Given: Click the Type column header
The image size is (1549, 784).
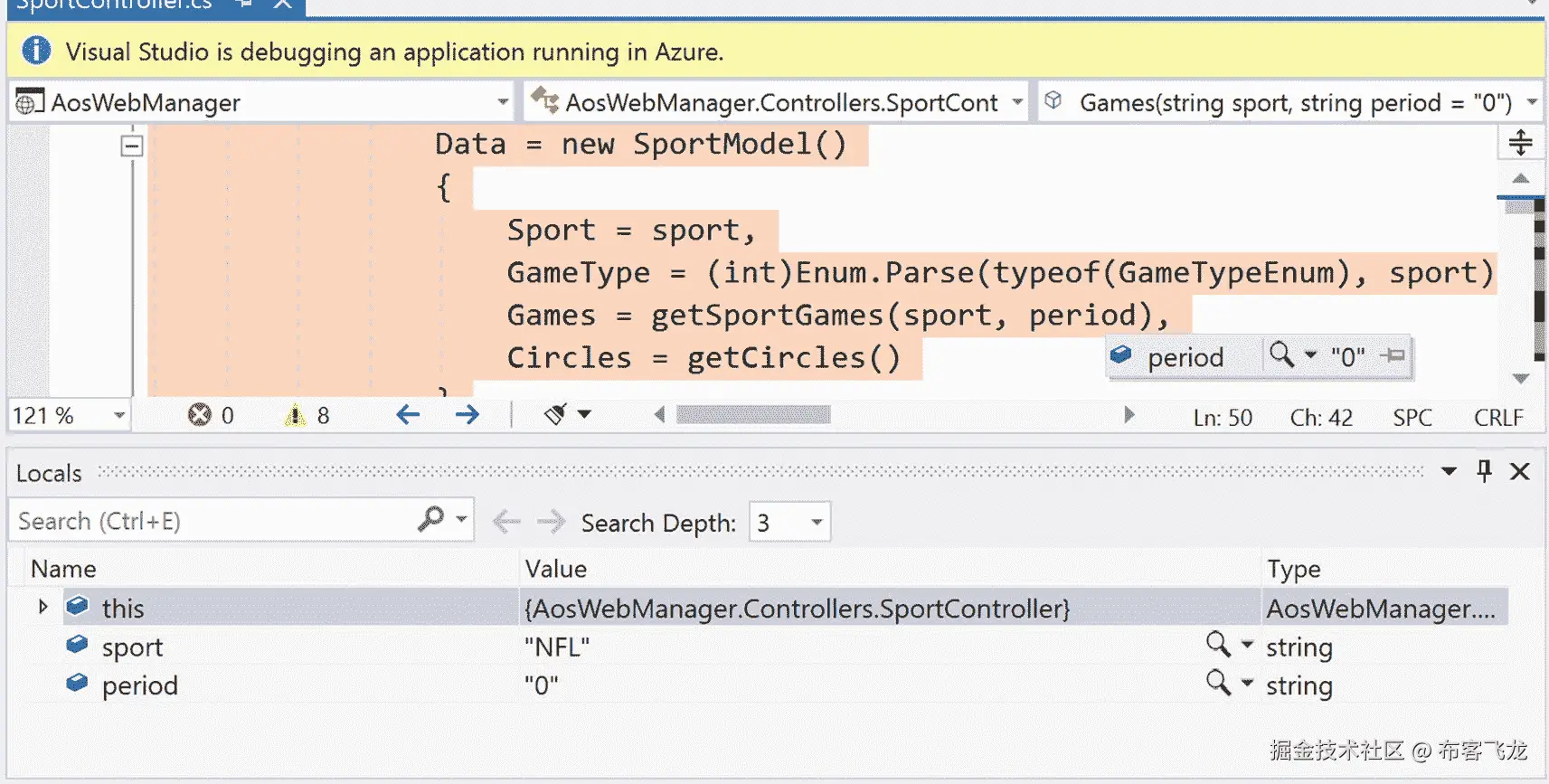Looking at the screenshot, I should coord(1293,569).
